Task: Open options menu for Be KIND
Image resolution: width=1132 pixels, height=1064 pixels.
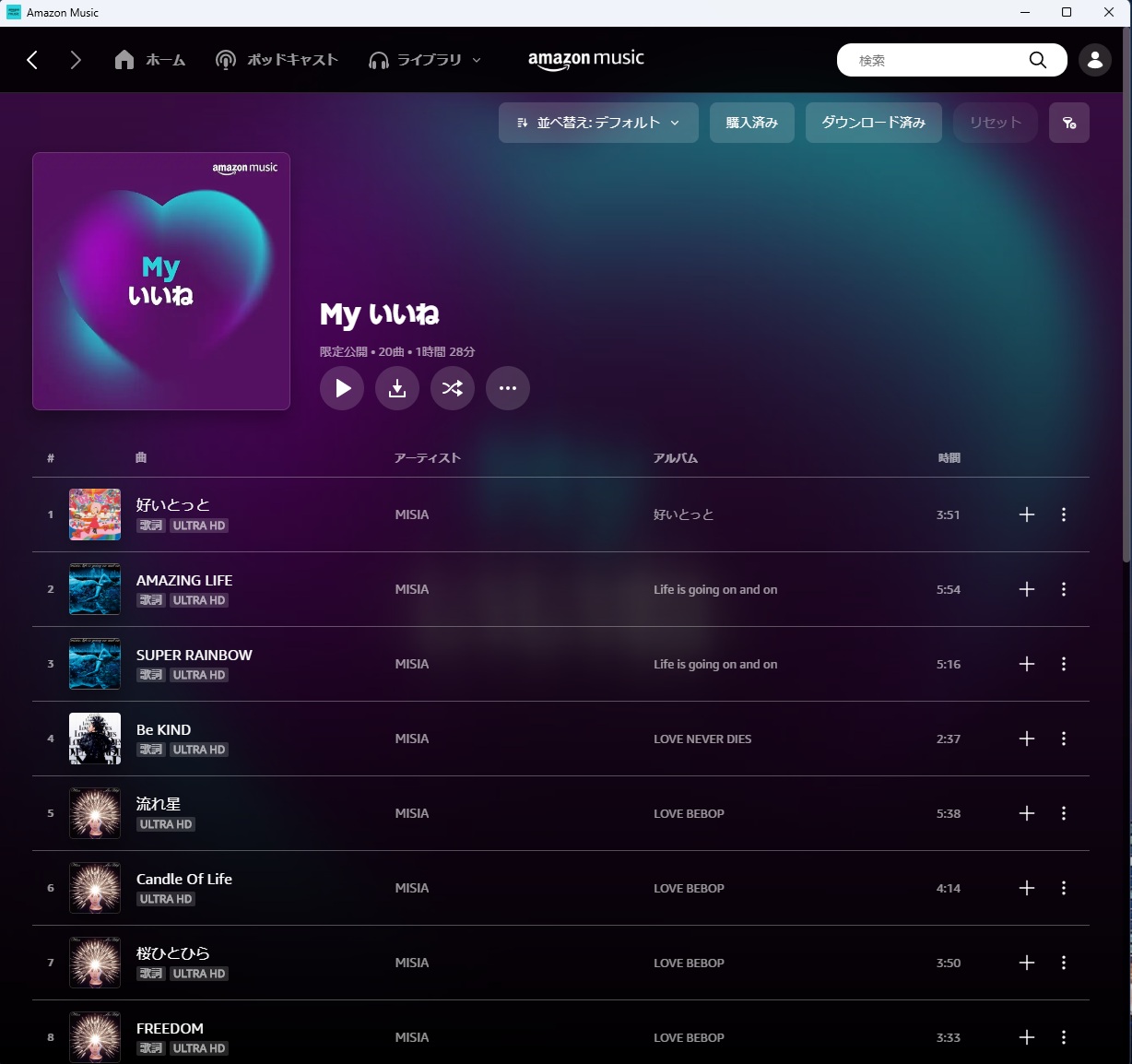Action: (1064, 739)
